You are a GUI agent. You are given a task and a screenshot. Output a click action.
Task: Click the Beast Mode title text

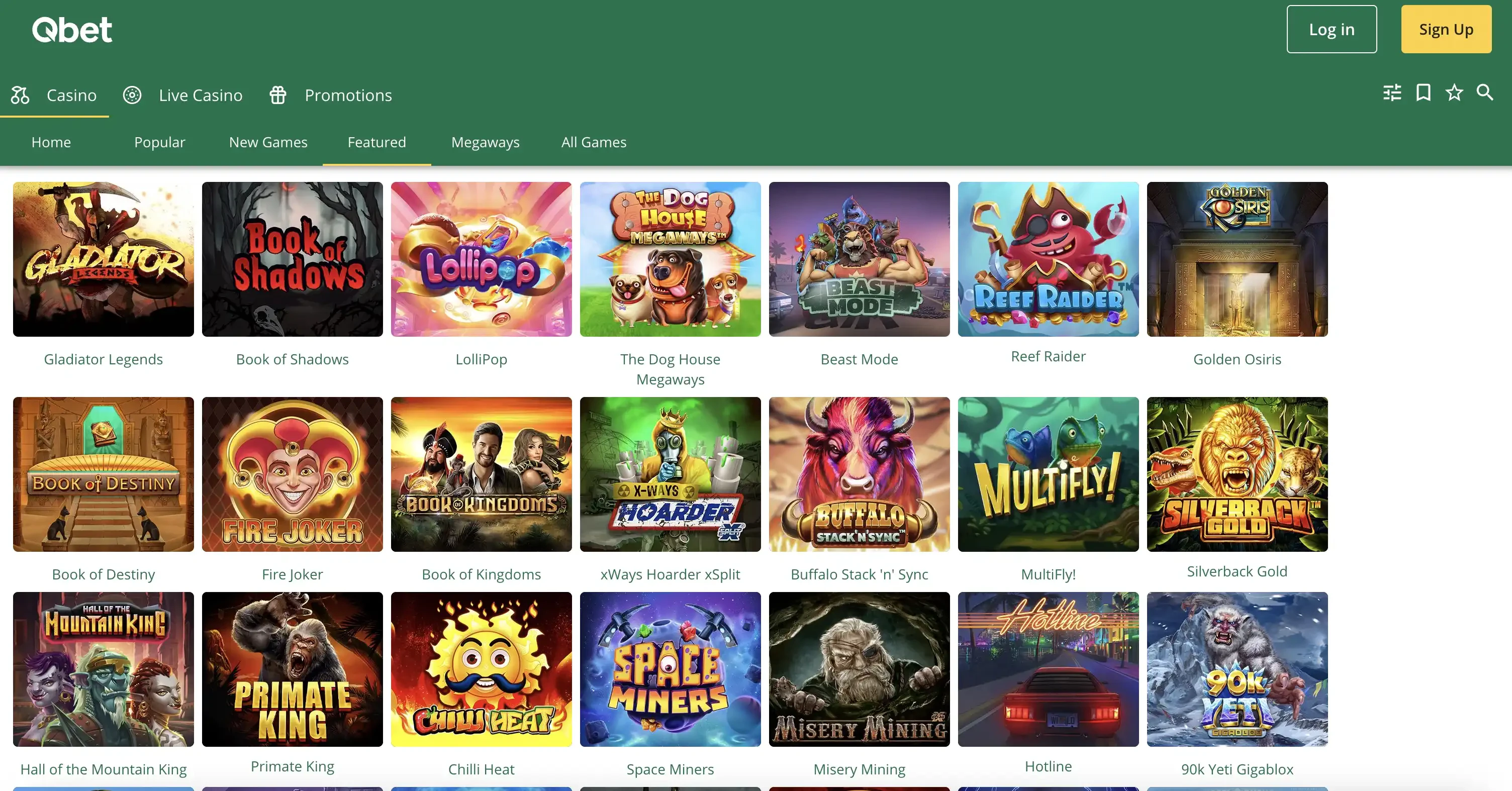tap(860, 359)
